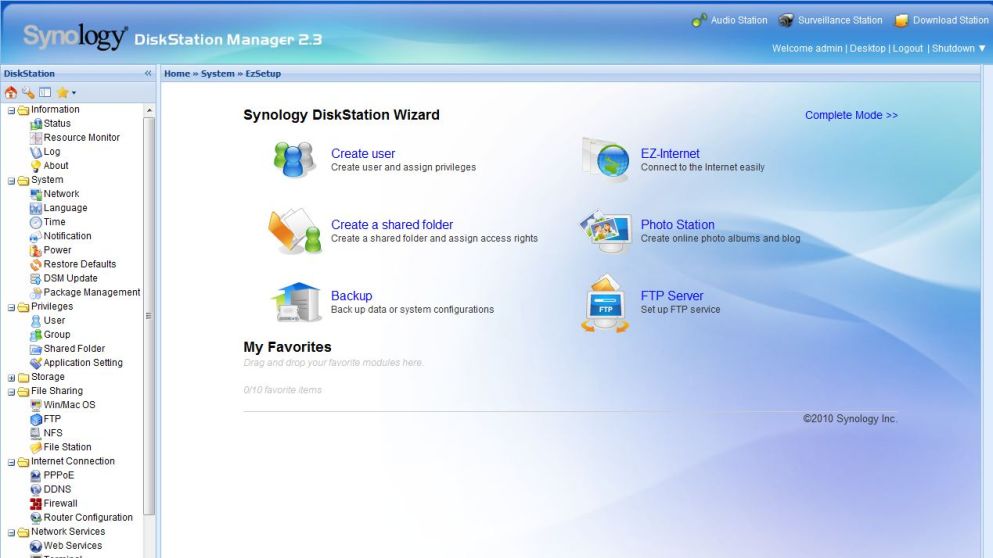Open Audio Station icon in header
Image resolution: width=993 pixels, height=558 pixels.
(x=699, y=20)
